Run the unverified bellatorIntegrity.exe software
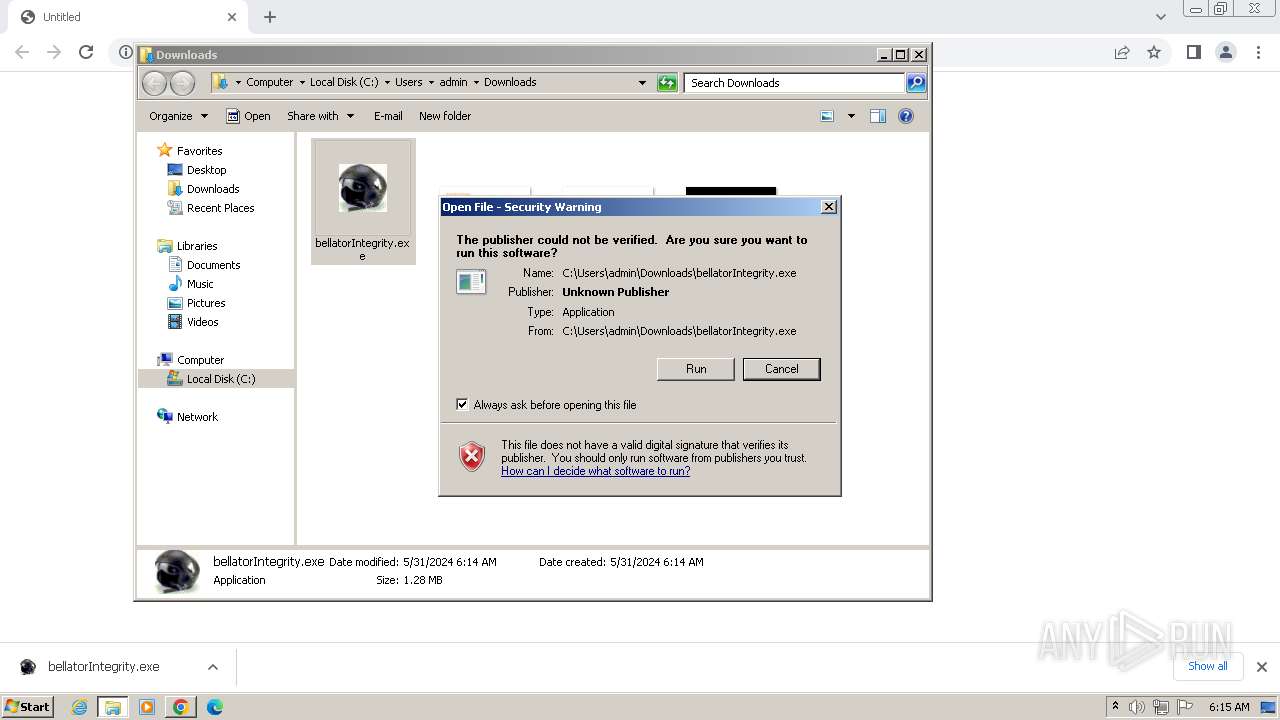The image size is (1280, 720). click(x=696, y=369)
